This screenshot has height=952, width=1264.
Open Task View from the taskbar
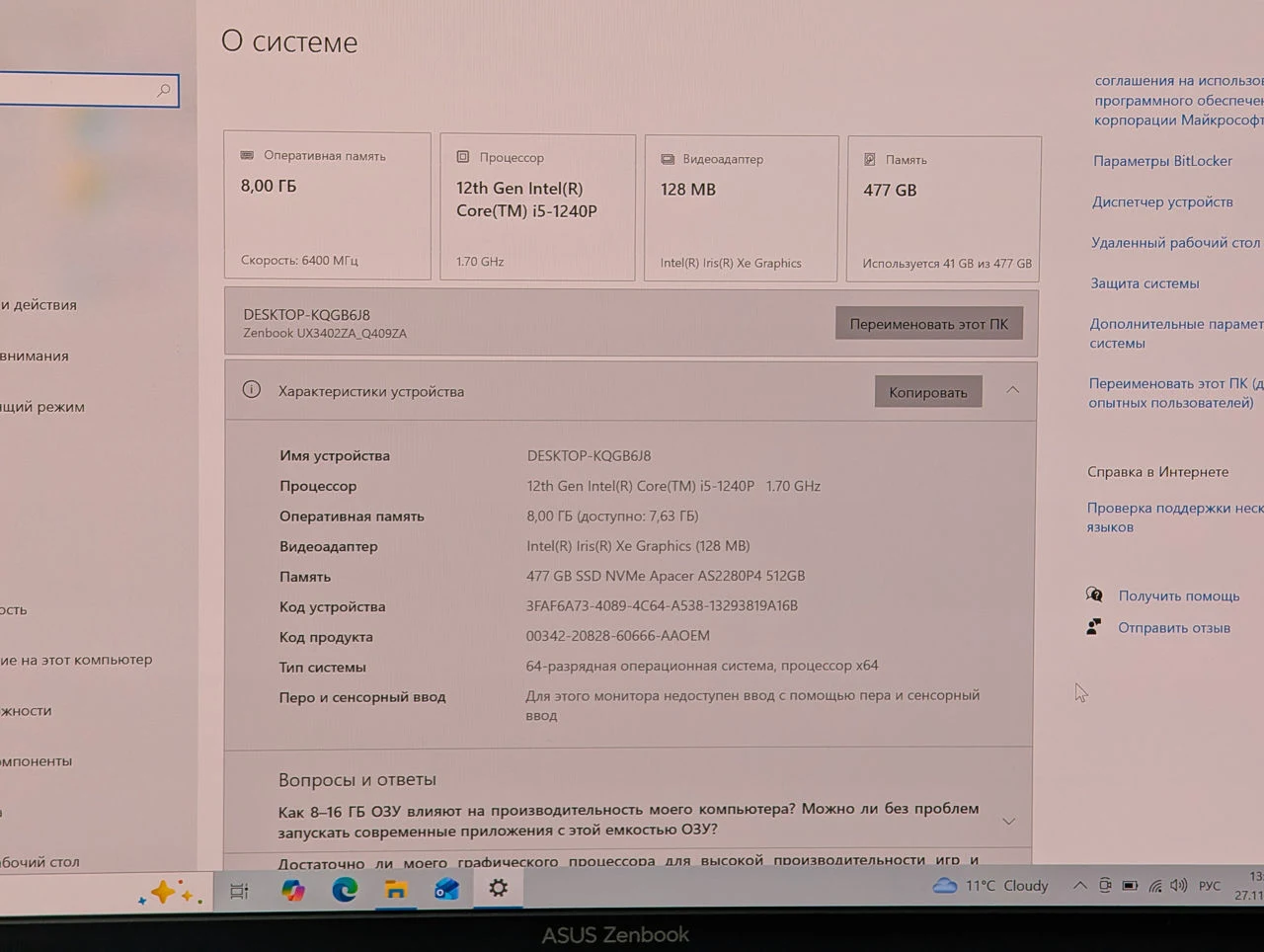tap(239, 891)
